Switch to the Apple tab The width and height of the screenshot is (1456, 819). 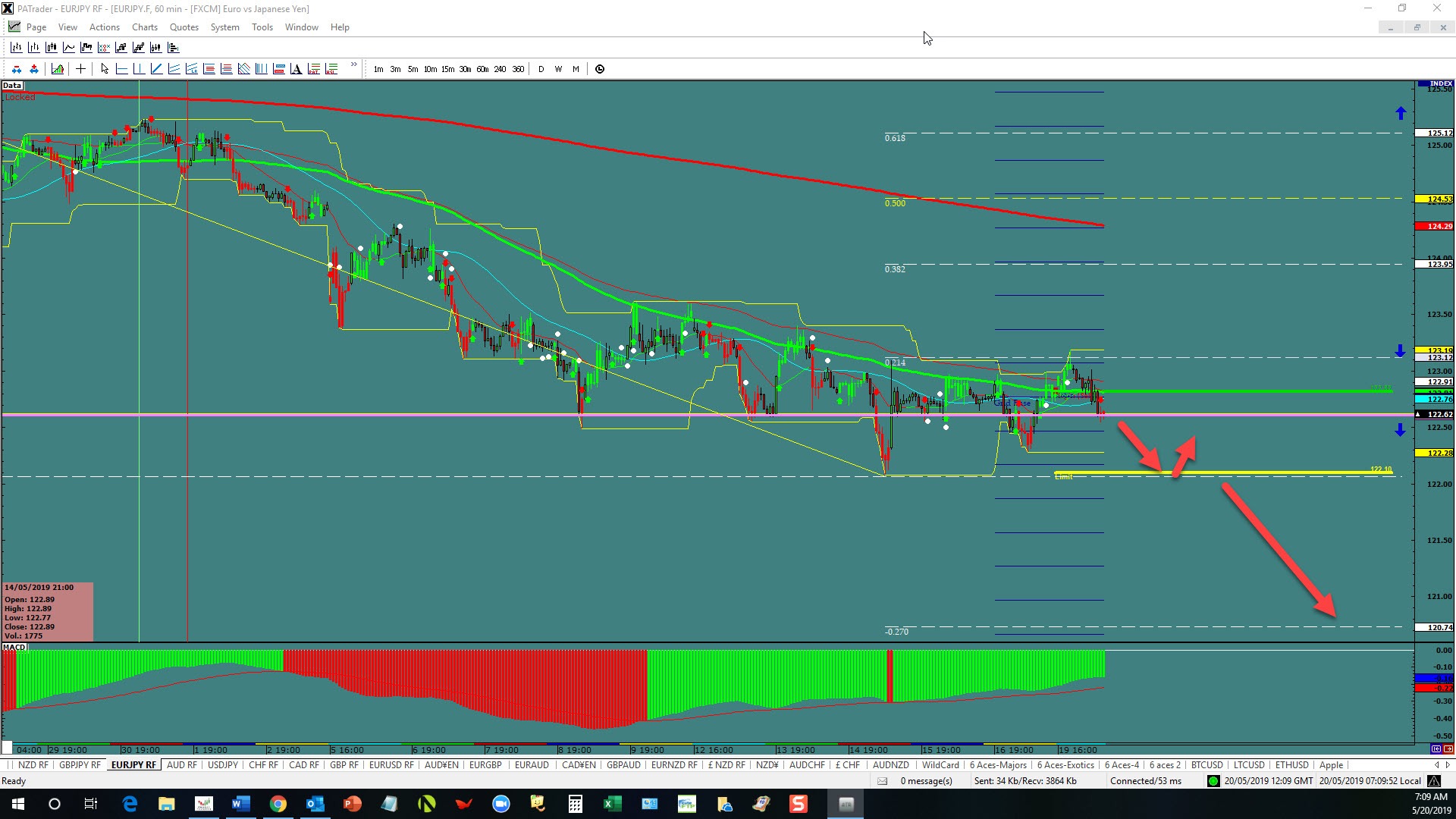pos(1331,765)
